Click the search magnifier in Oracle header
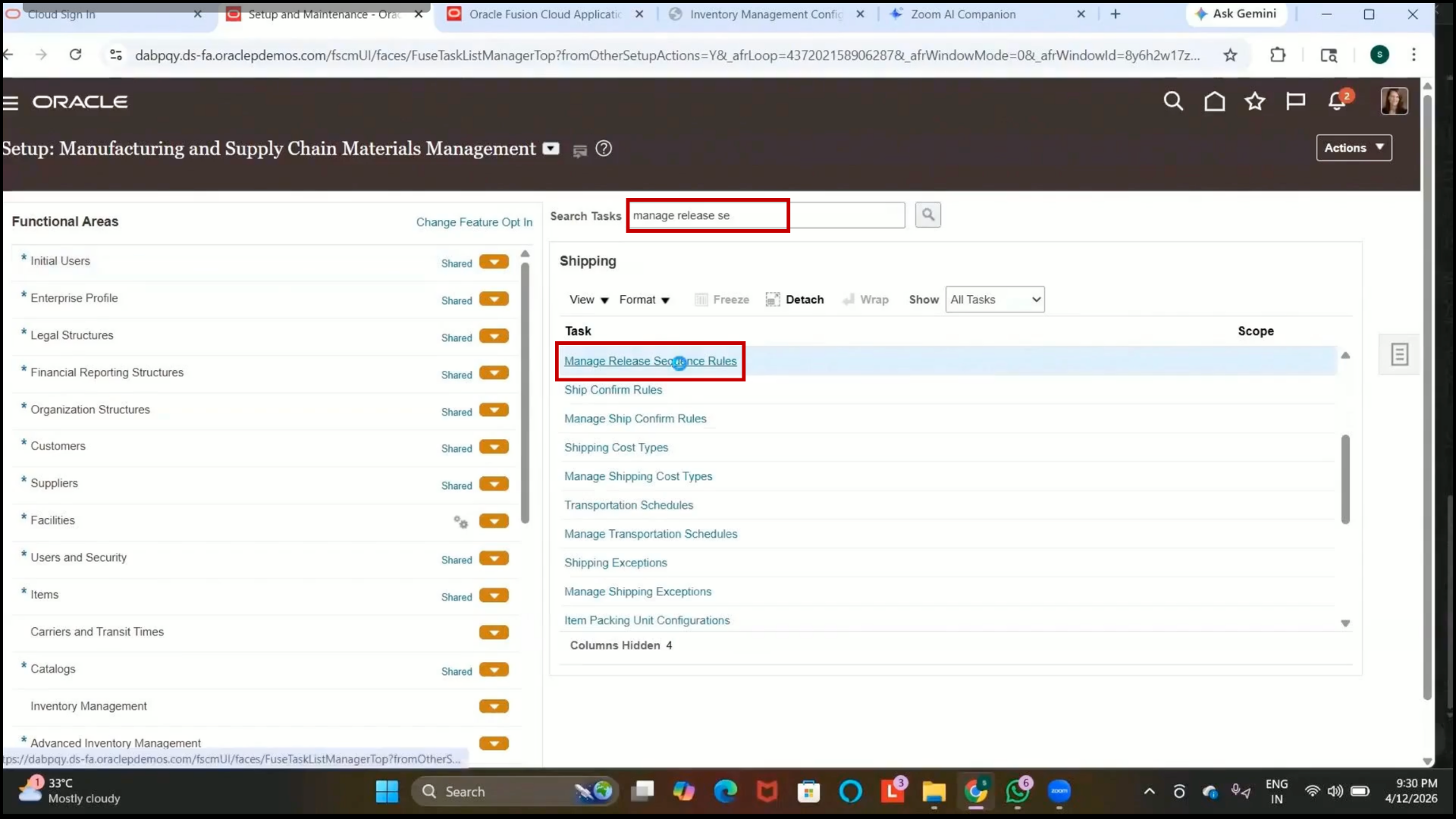The width and height of the screenshot is (1456, 819). [x=1173, y=101]
